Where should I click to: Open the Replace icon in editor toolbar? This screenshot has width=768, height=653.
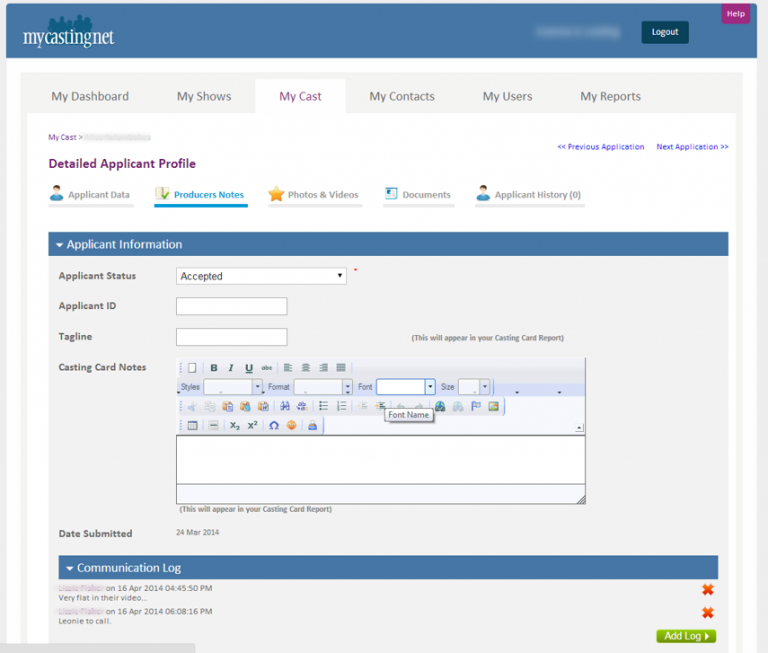pos(302,406)
